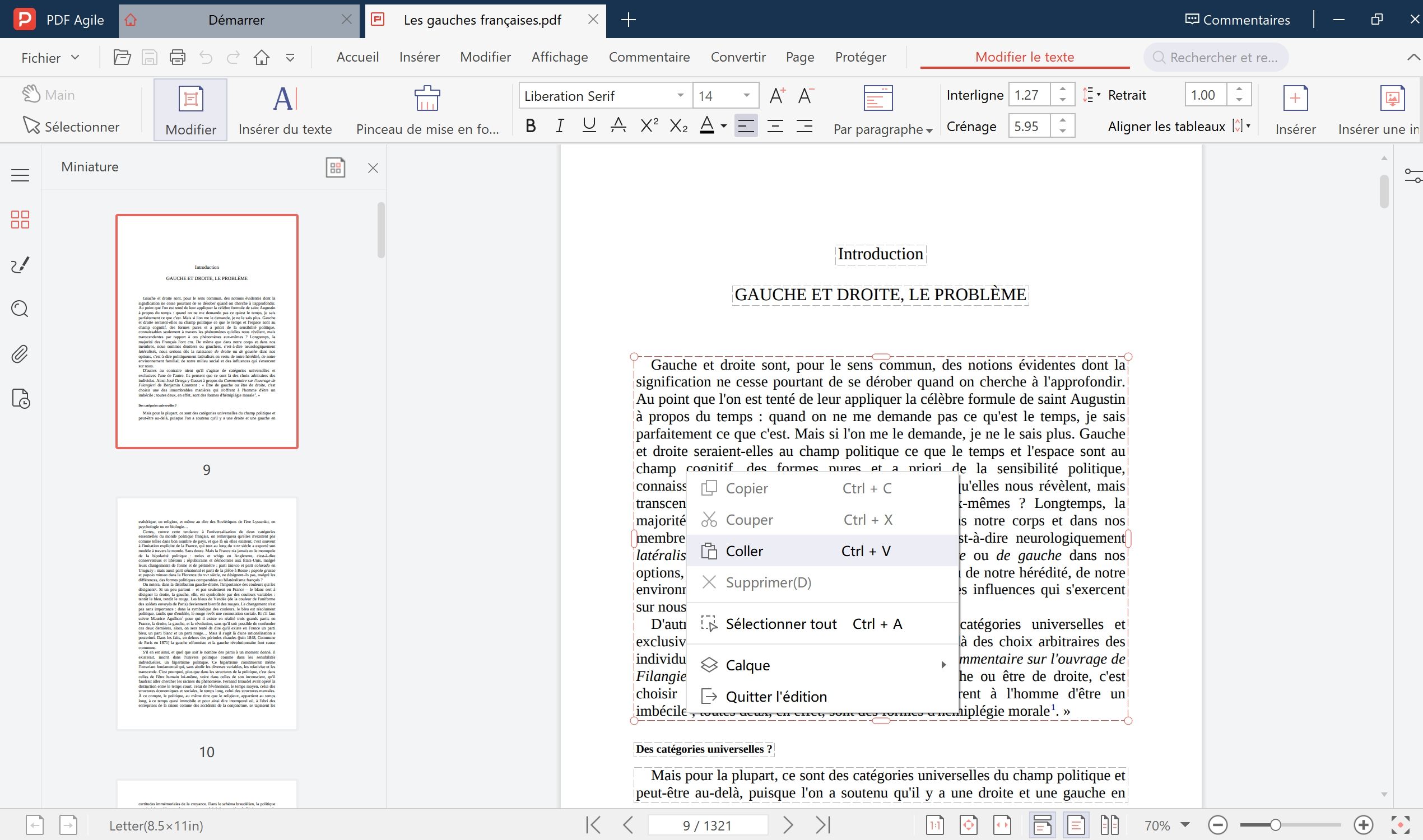Image resolution: width=1423 pixels, height=840 pixels.
Task: Click the undo arrow icon
Action: 206,57
